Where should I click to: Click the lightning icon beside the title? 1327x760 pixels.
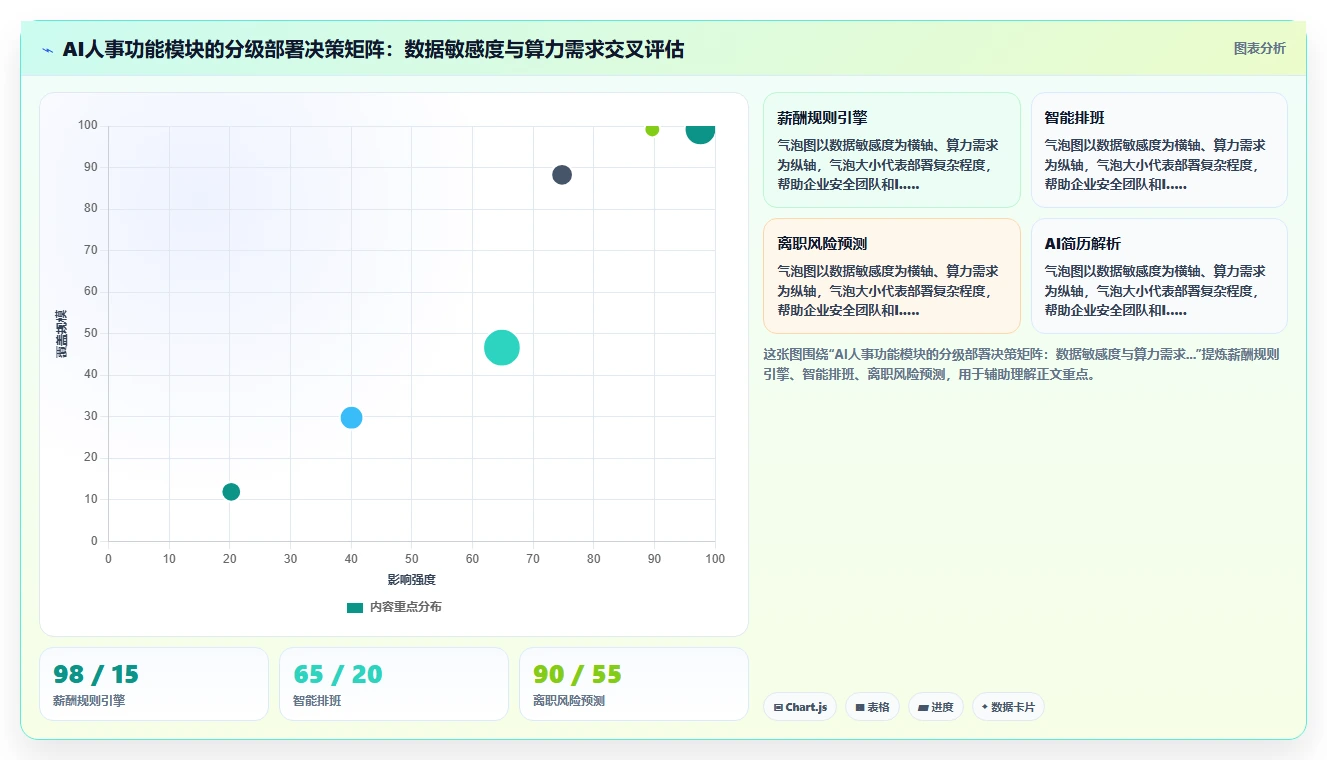tap(47, 50)
